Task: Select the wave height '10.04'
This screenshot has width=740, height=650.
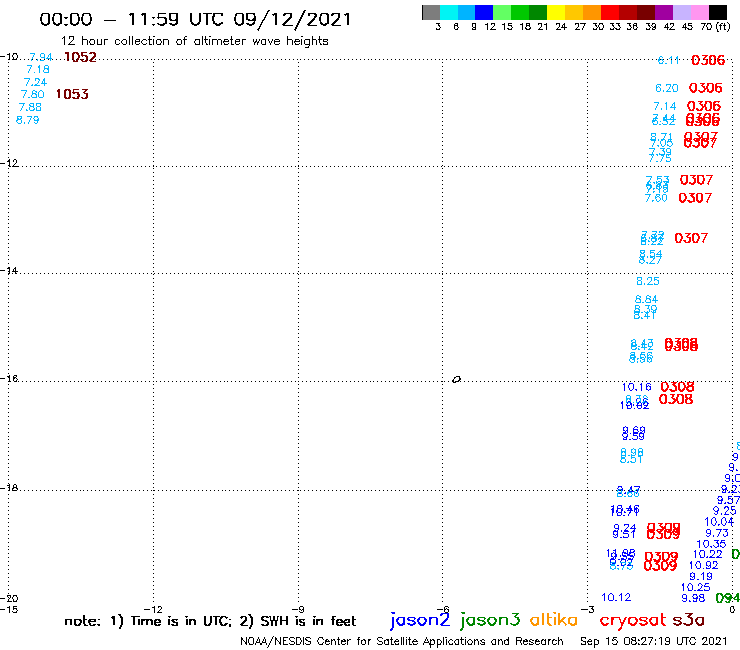Action: [x=719, y=522]
